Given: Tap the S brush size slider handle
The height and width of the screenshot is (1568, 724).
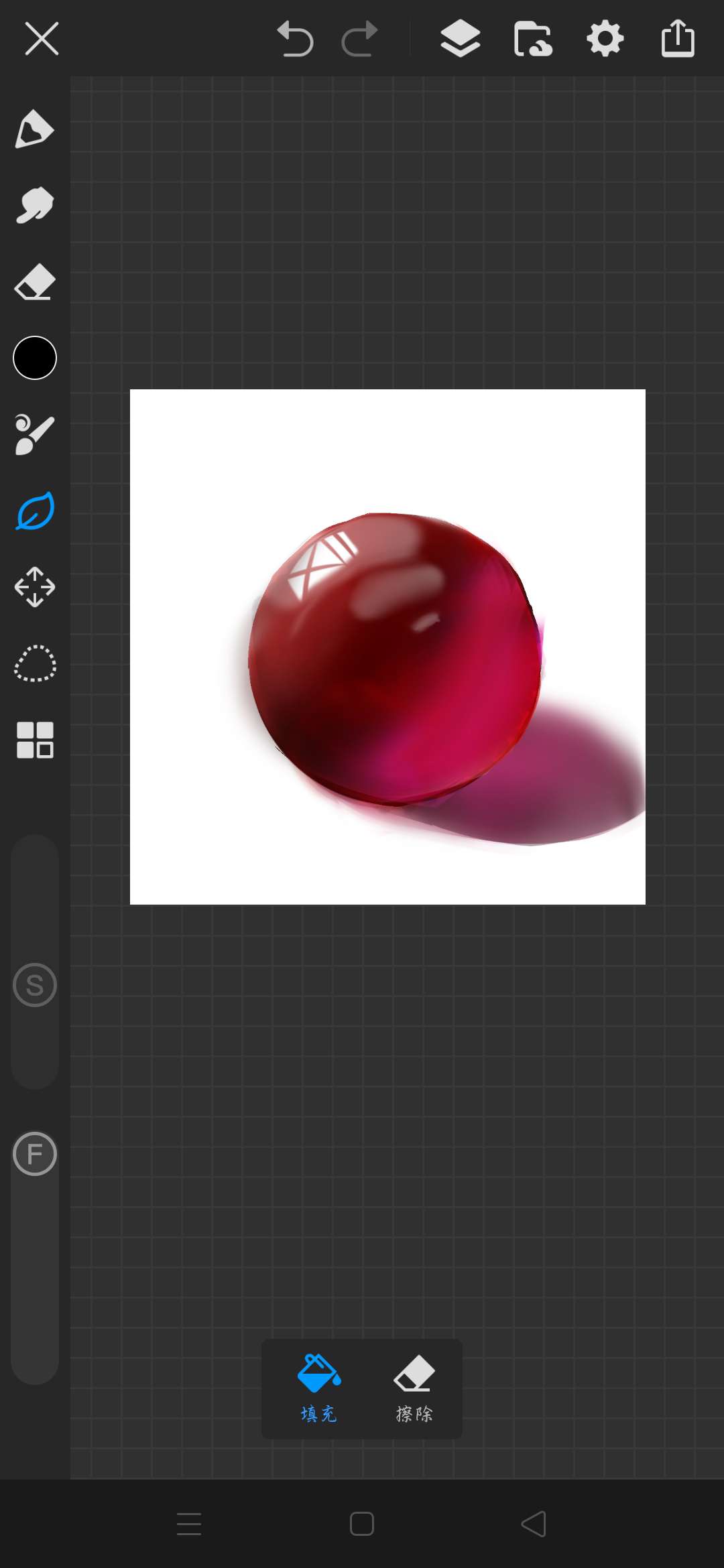Looking at the screenshot, I should pyautogui.click(x=35, y=985).
